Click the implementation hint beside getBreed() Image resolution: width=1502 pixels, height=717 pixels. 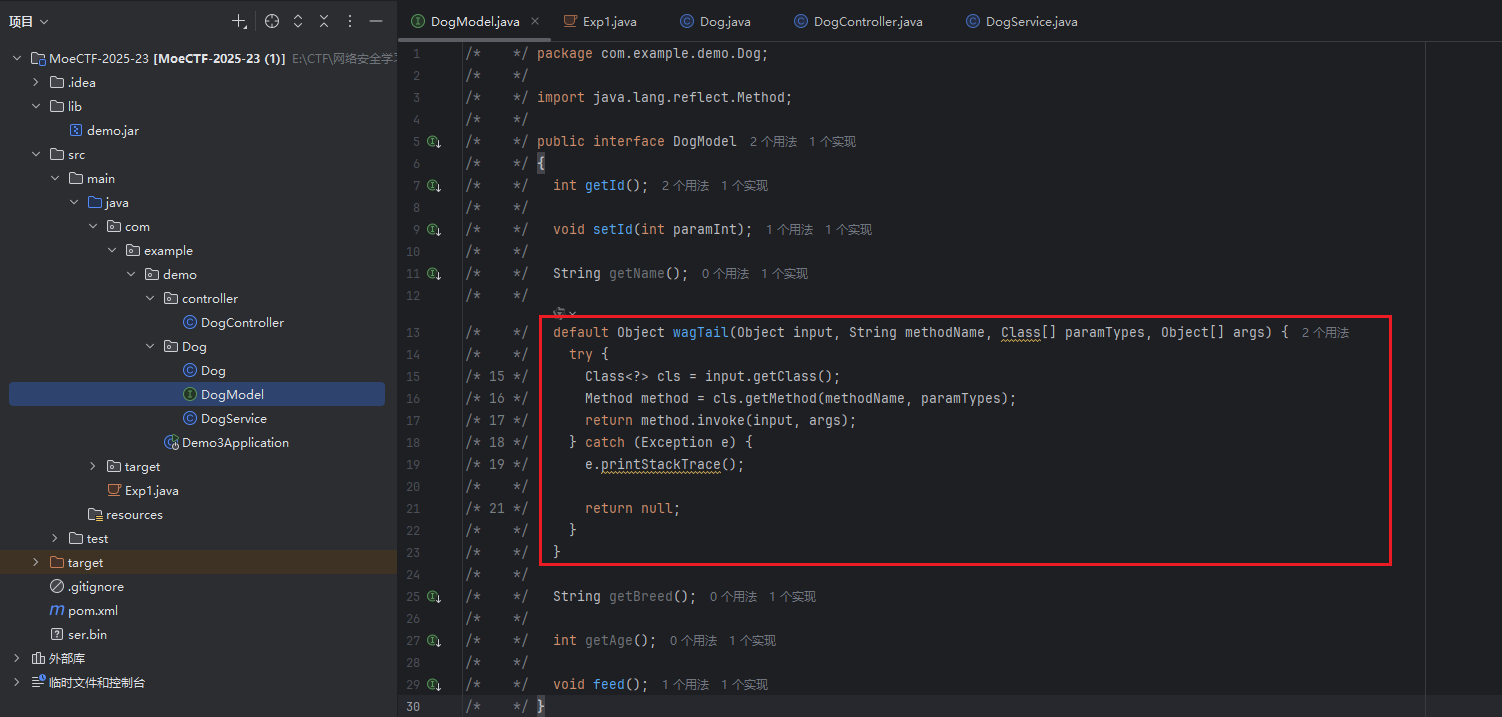click(x=792, y=597)
